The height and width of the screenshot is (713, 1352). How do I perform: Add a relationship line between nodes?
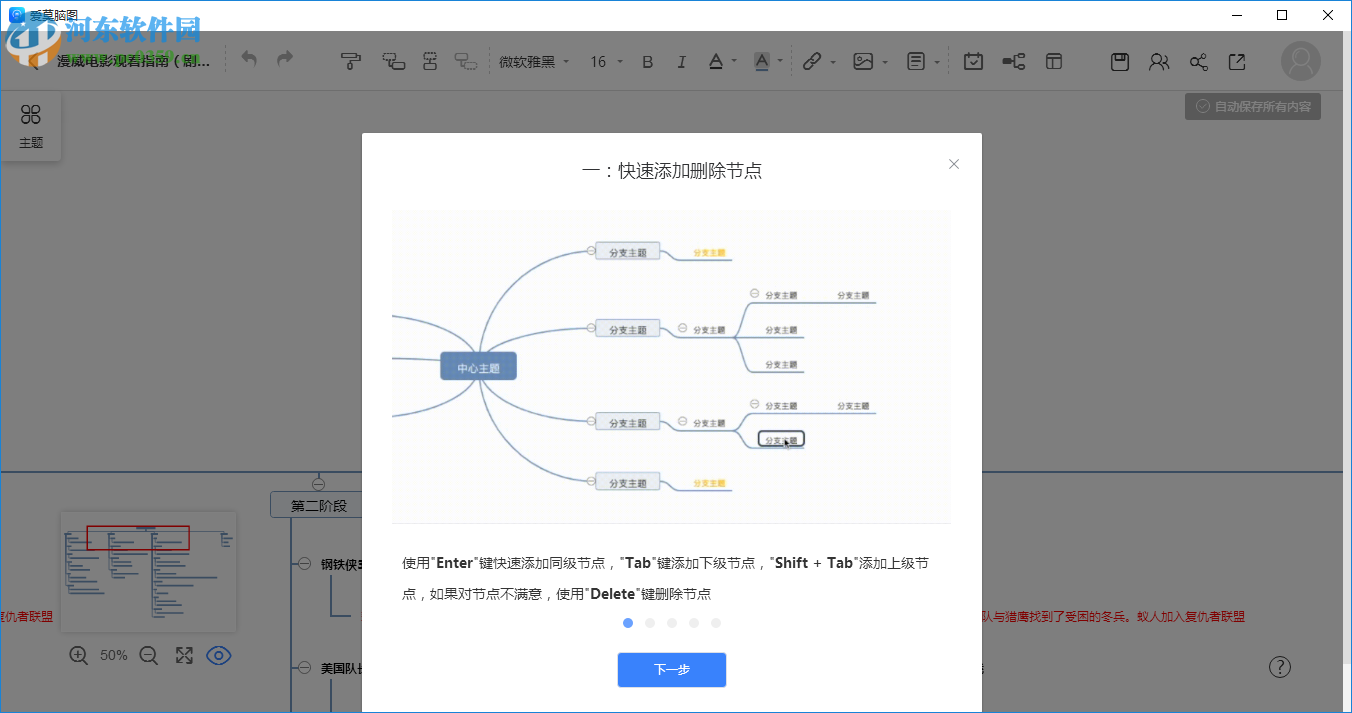pyautogui.click(x=1013, y=61)
